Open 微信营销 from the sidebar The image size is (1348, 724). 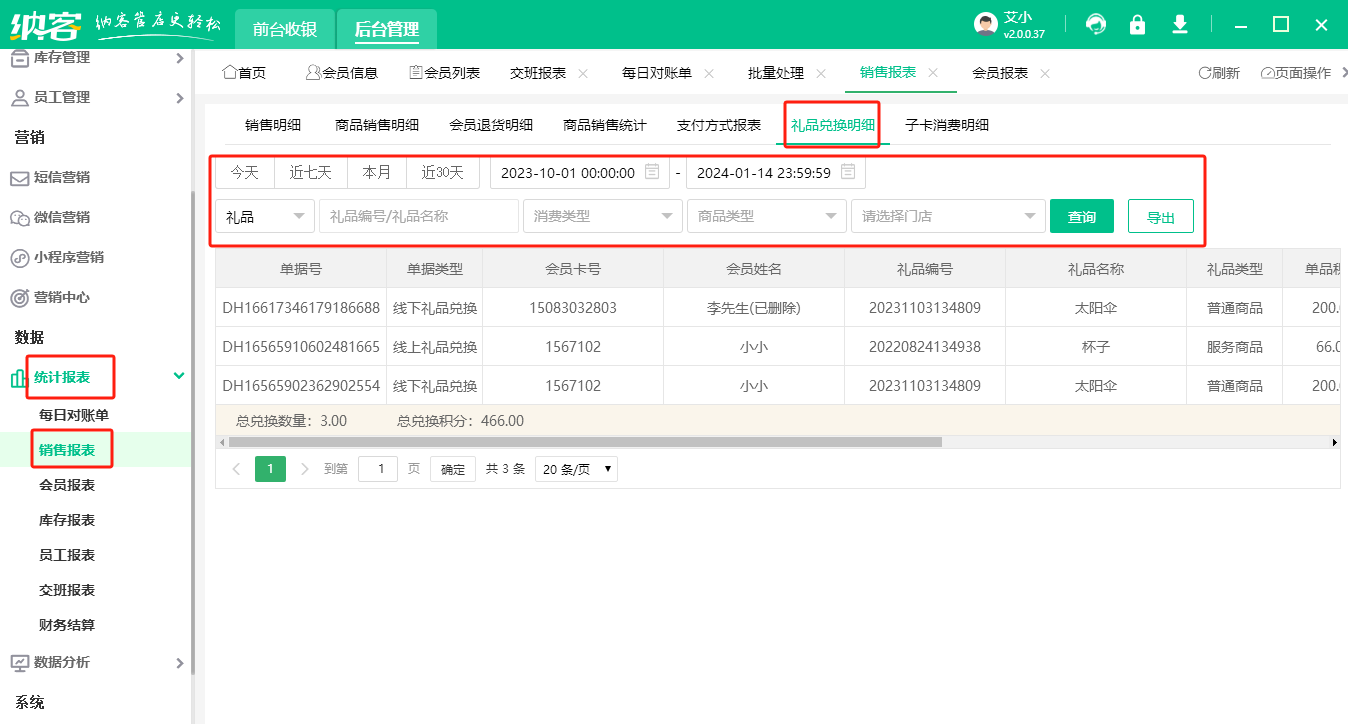tap(62, 217)
